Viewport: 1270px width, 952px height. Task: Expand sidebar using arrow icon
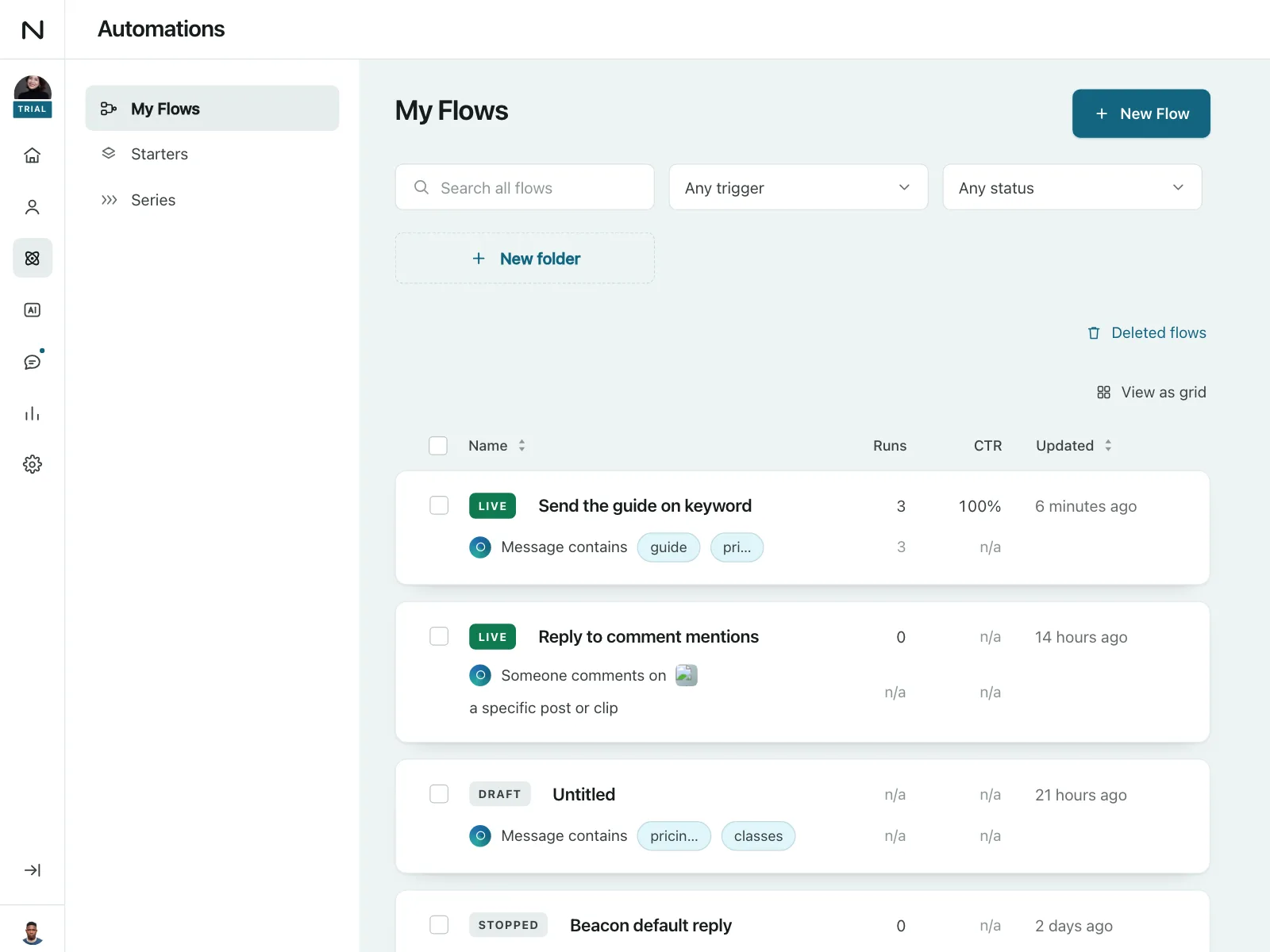tap(33, 870)
